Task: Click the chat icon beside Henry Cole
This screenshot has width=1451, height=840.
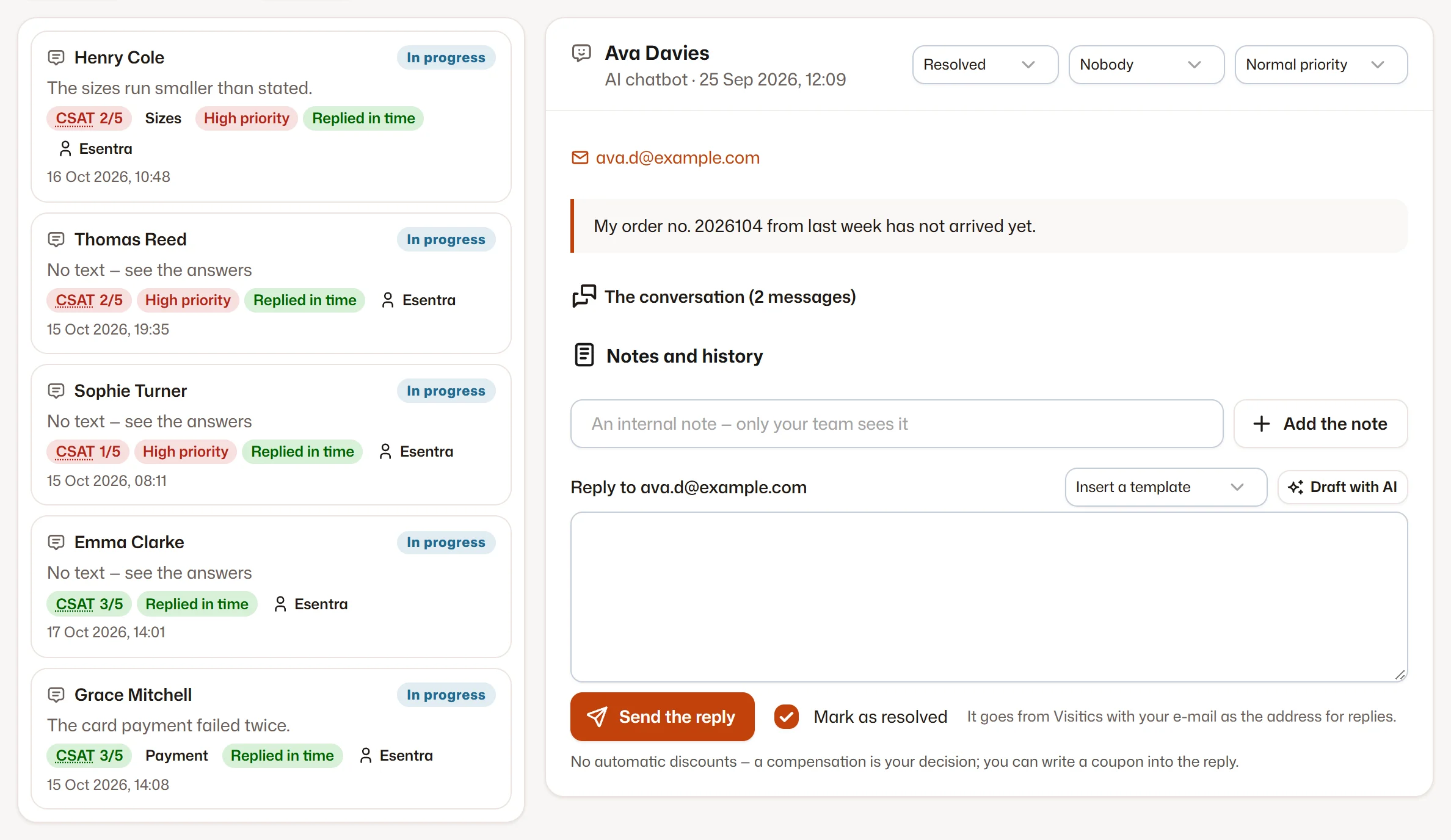Action: point(56,57)
